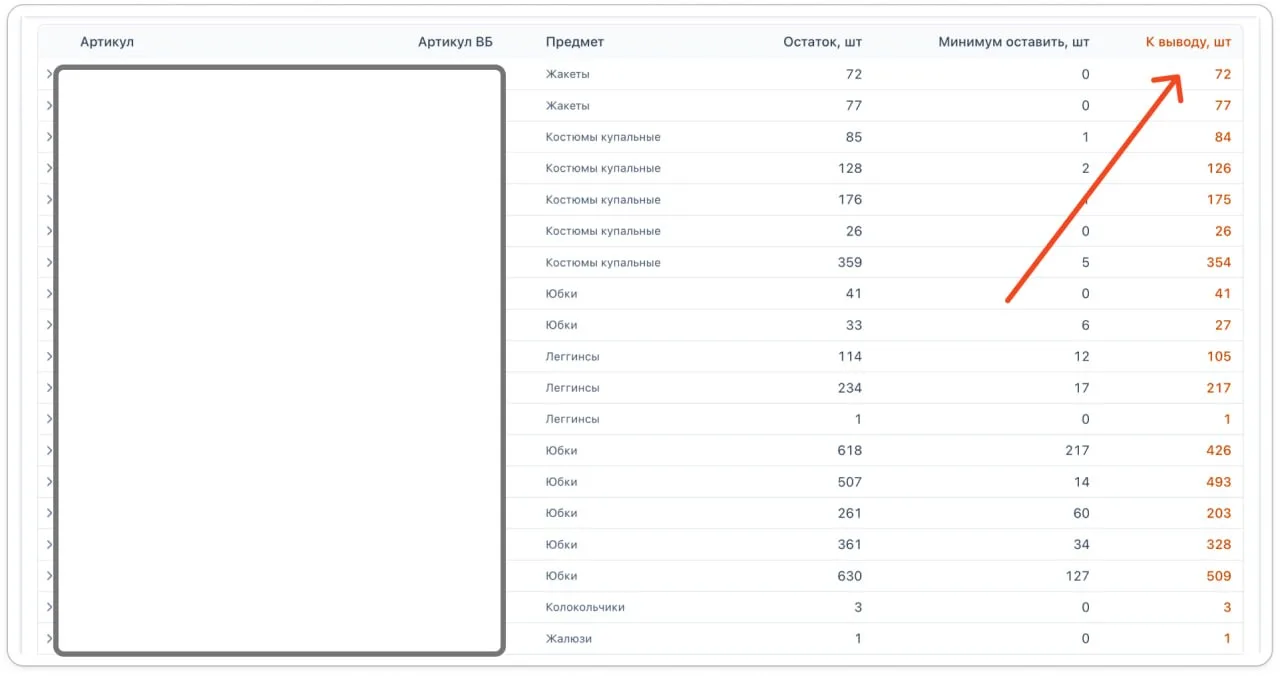The height and width of the screenshot is (676, 1280).
Task: Select the Минимум оставить value 217
Action: click(x=1076, y=450)
